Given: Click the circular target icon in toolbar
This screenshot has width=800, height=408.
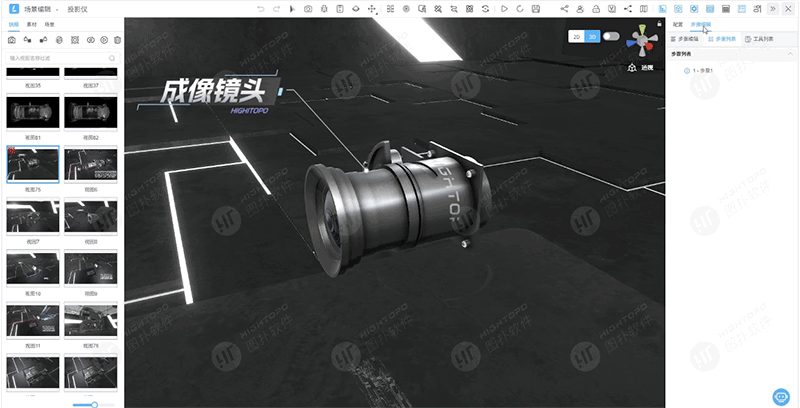Looking at the screenshot, I should (x=406, y=9).
